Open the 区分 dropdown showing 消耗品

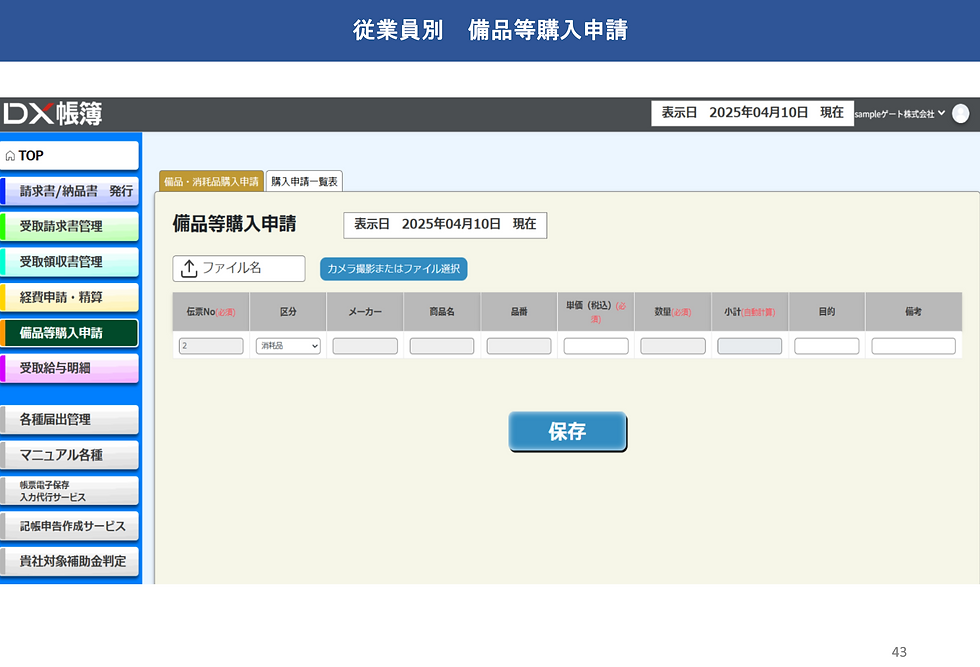click(288, 346)
